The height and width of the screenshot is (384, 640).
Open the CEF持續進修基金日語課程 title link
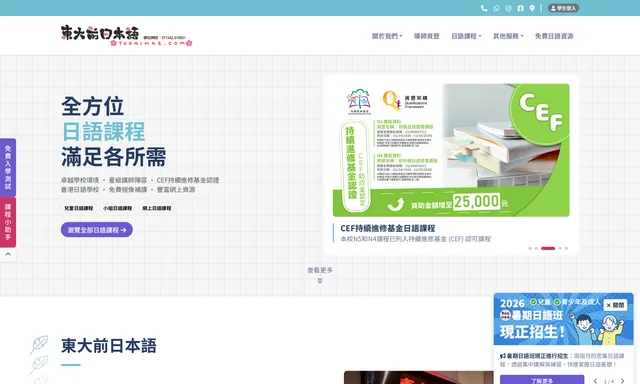point(388,228)
